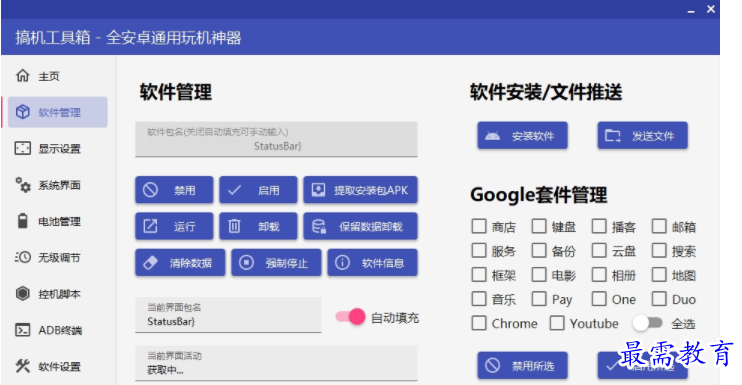Check the Duo checkbox
The height and width of the screenshot is (385, 742).
click(x=659, y=299)
